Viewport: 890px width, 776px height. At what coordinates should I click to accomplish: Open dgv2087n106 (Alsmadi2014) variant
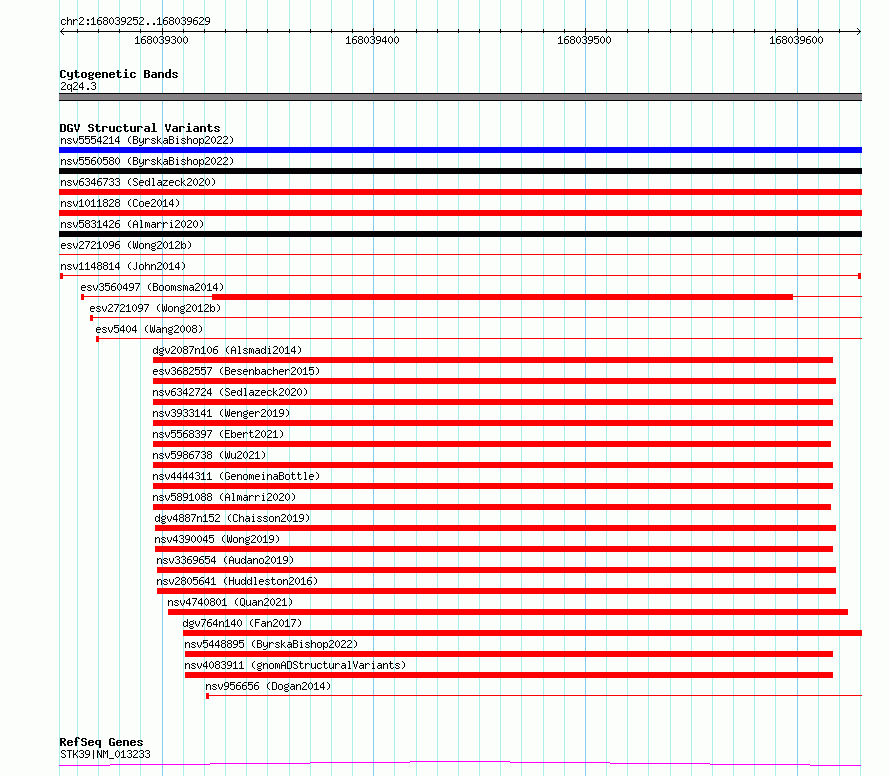pyautogui.click(x=227, y=350)
